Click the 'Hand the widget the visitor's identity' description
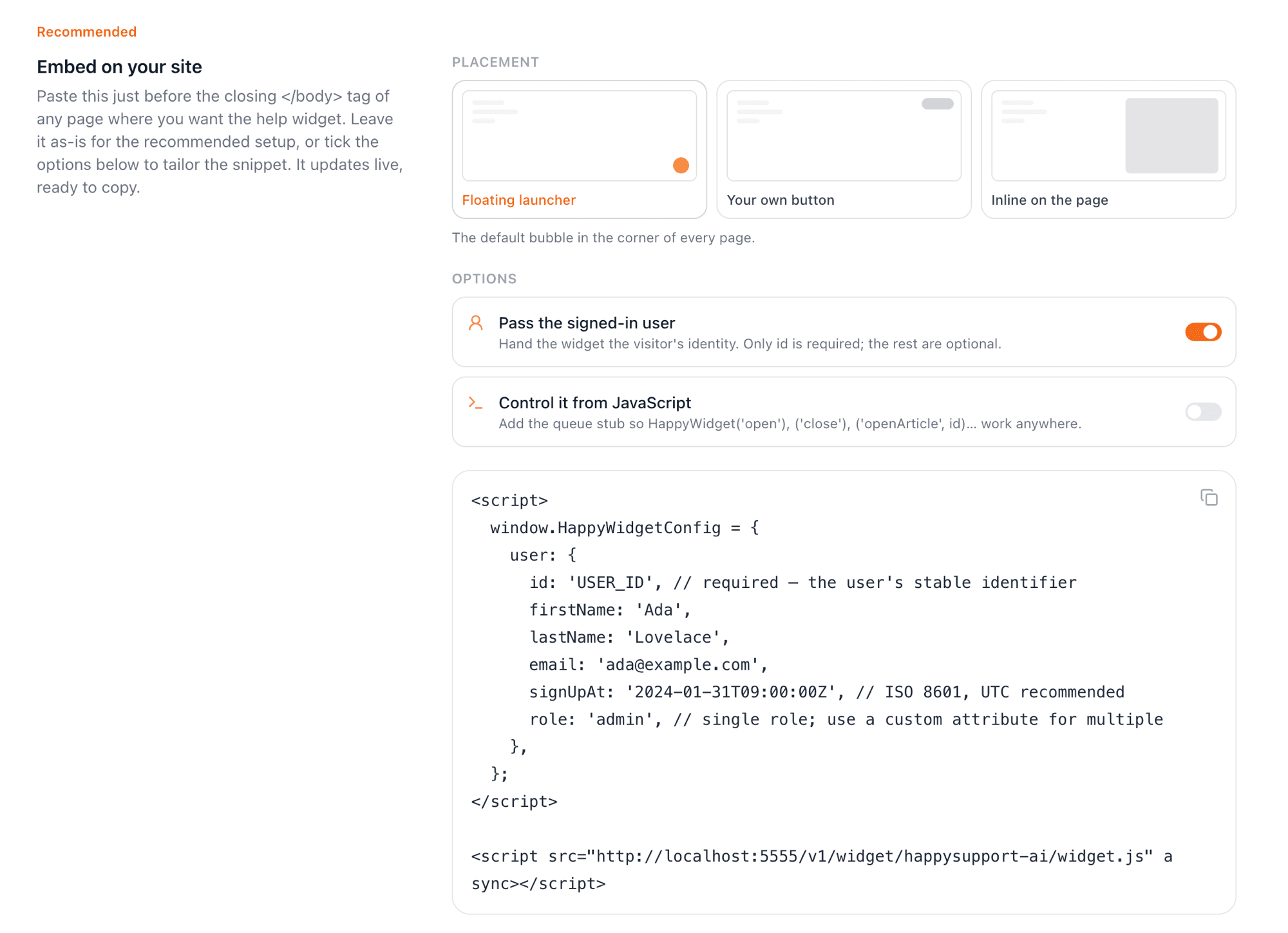Image resolution: width=1288 pixels, height=933 pixels. tap(750, 344)
